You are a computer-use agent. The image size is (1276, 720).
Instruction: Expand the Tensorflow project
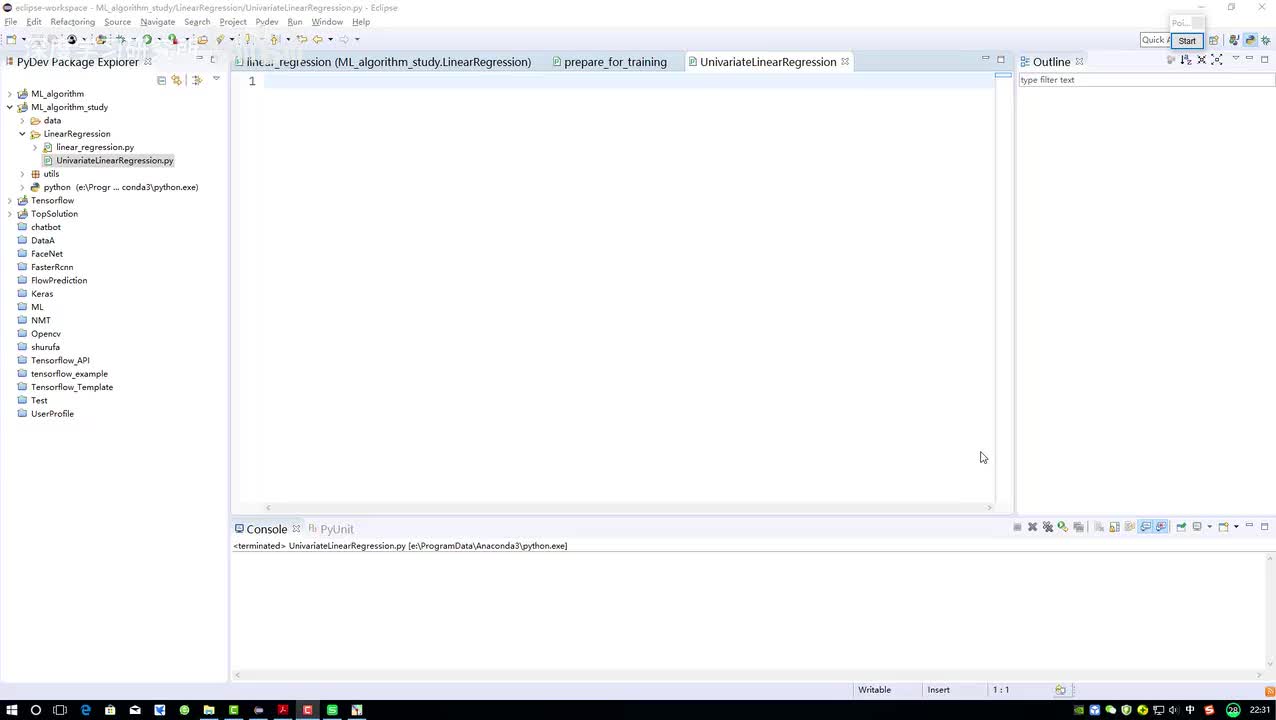pos(10,201)
